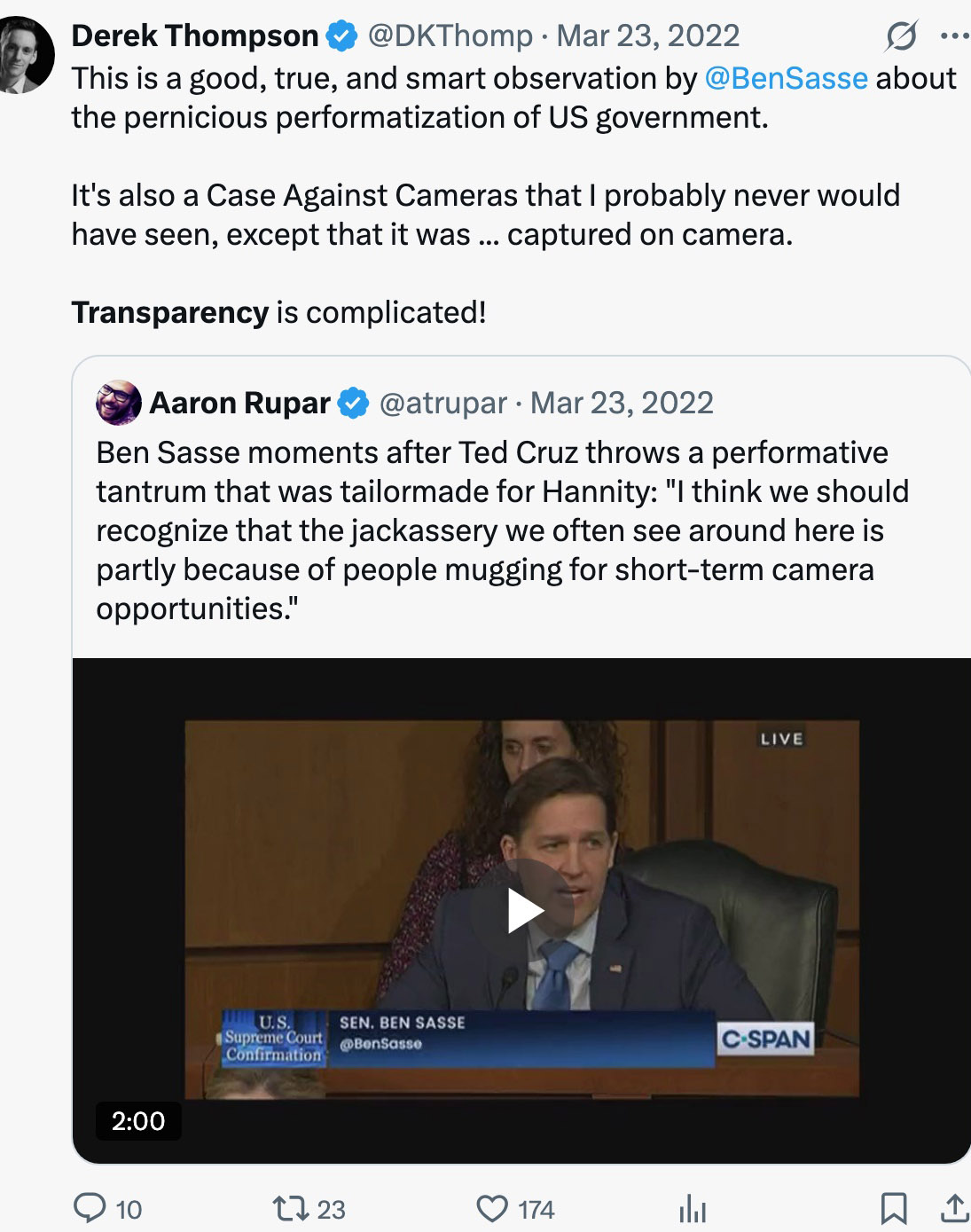Click the reply comment icon
Viewport: 971px width, 1232px height.
coord(90,1208)
